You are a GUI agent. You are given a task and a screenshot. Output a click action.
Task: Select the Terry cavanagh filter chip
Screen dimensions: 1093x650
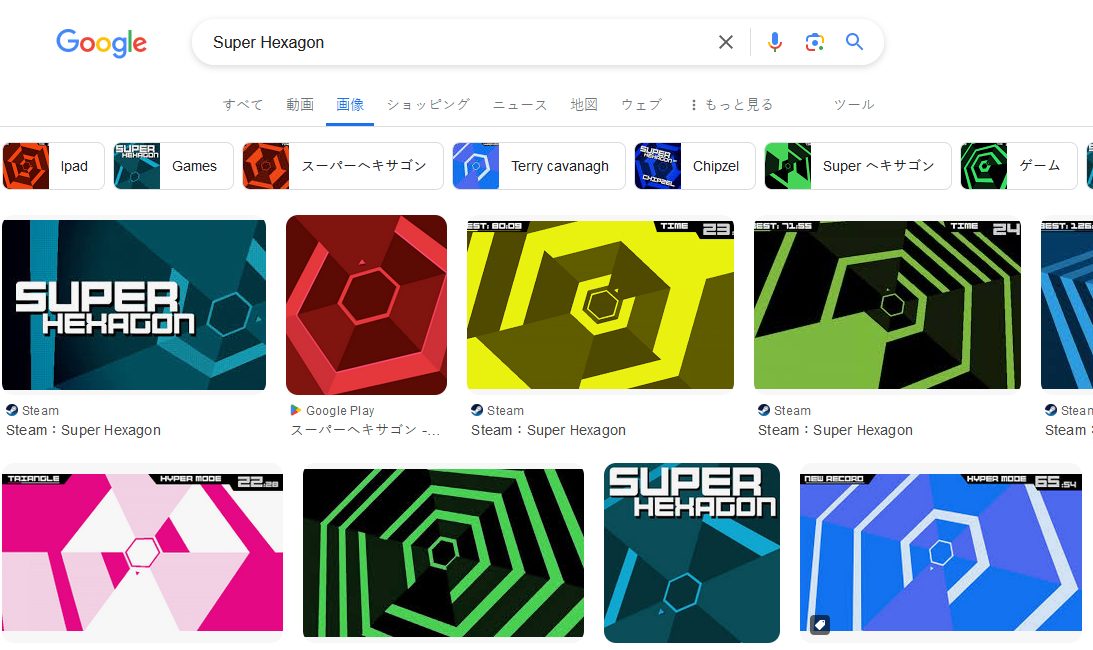539,166
